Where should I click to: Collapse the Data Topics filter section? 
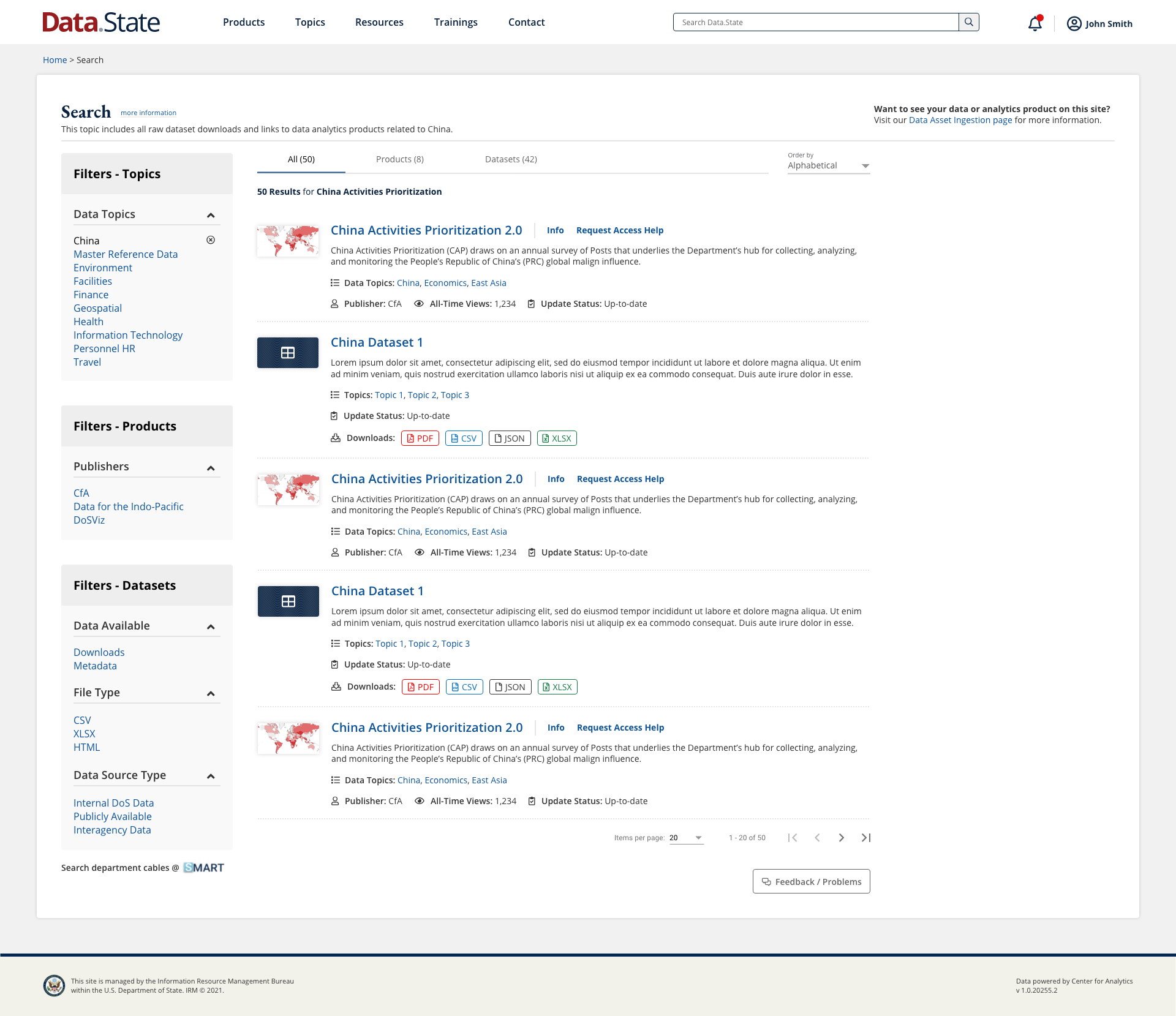pyautogui.click(x=211, y=214)
